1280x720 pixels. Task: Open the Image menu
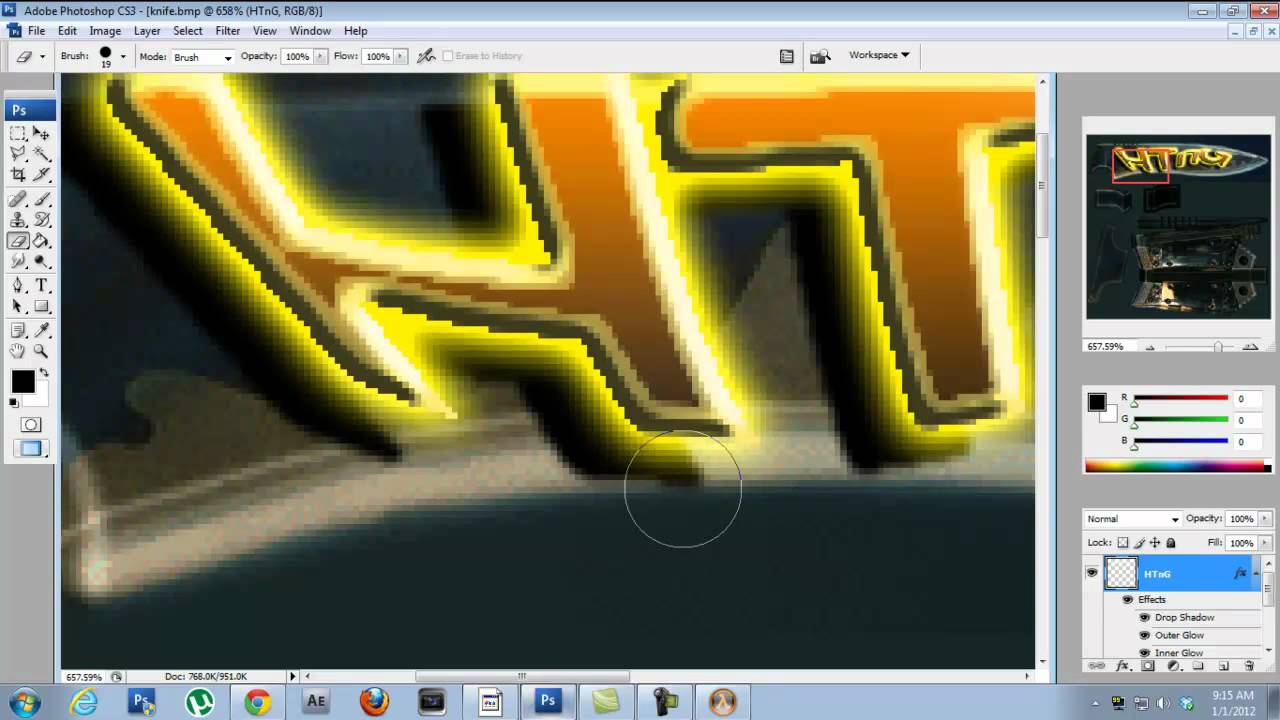tap(105, 31)
